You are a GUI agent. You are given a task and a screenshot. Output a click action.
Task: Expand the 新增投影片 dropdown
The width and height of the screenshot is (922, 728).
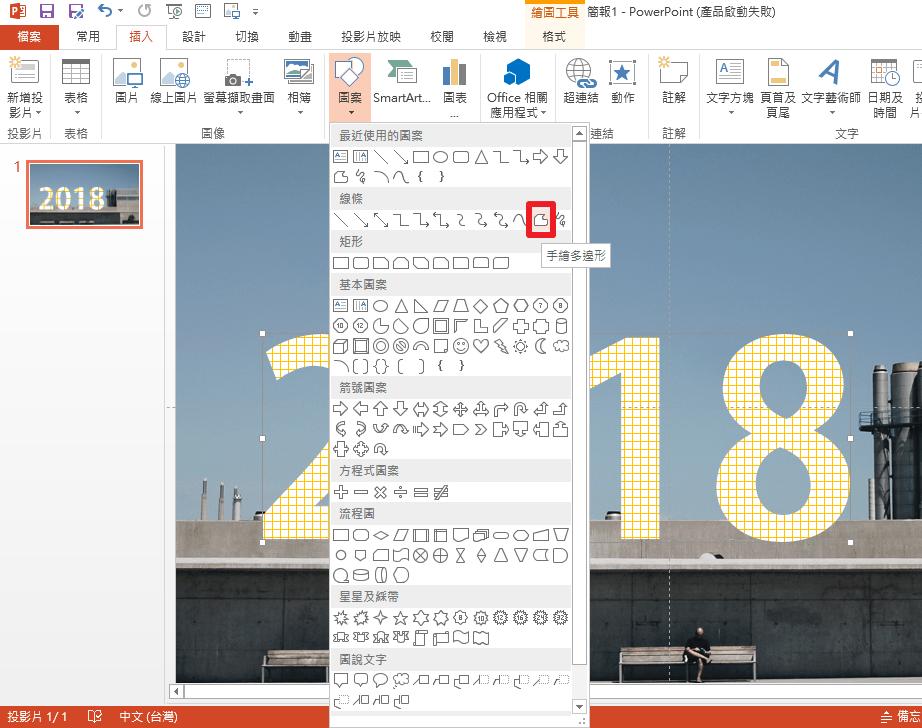tap(24, 105)
